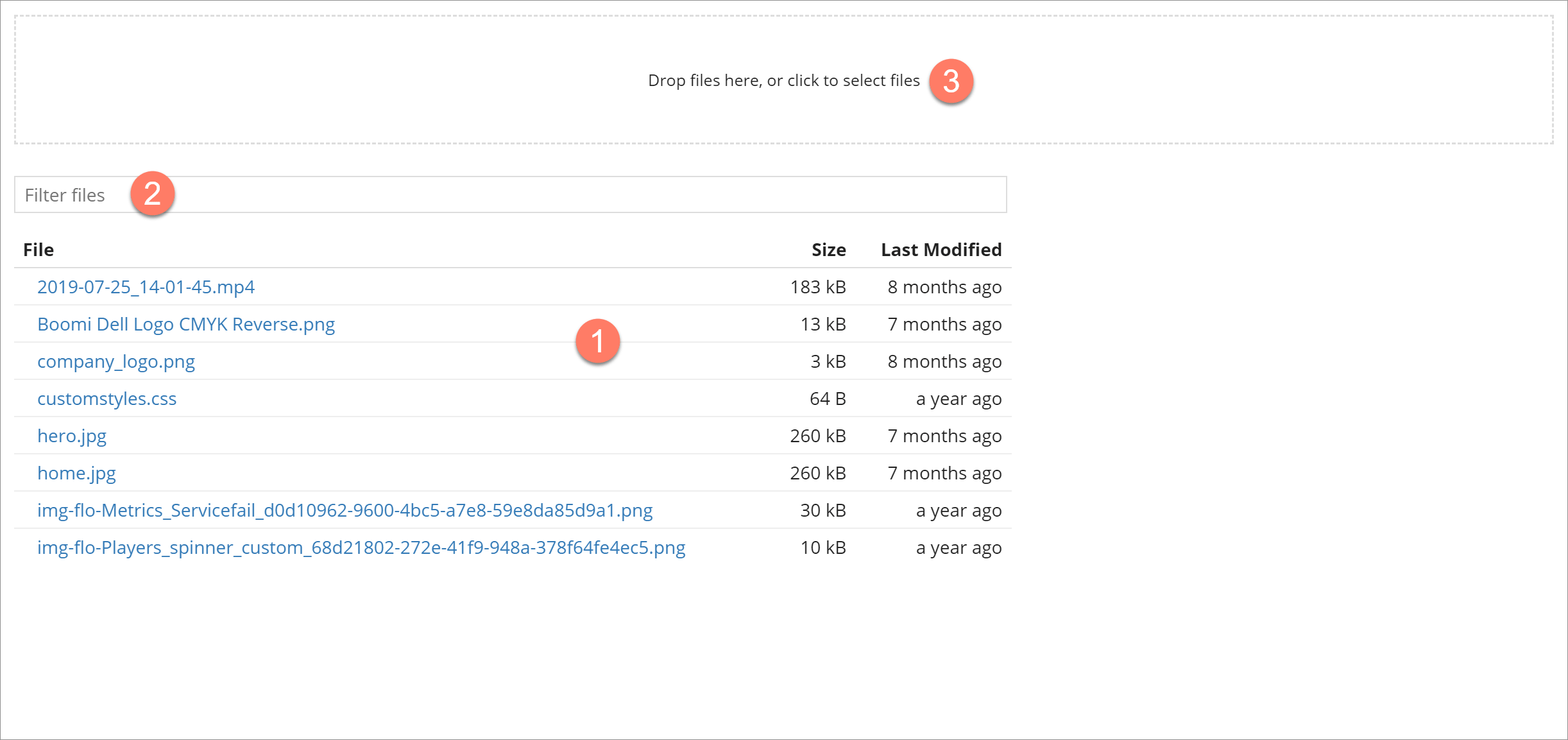Click the Size column header
Screen dimensions: 1568x740
click(828, 250)
